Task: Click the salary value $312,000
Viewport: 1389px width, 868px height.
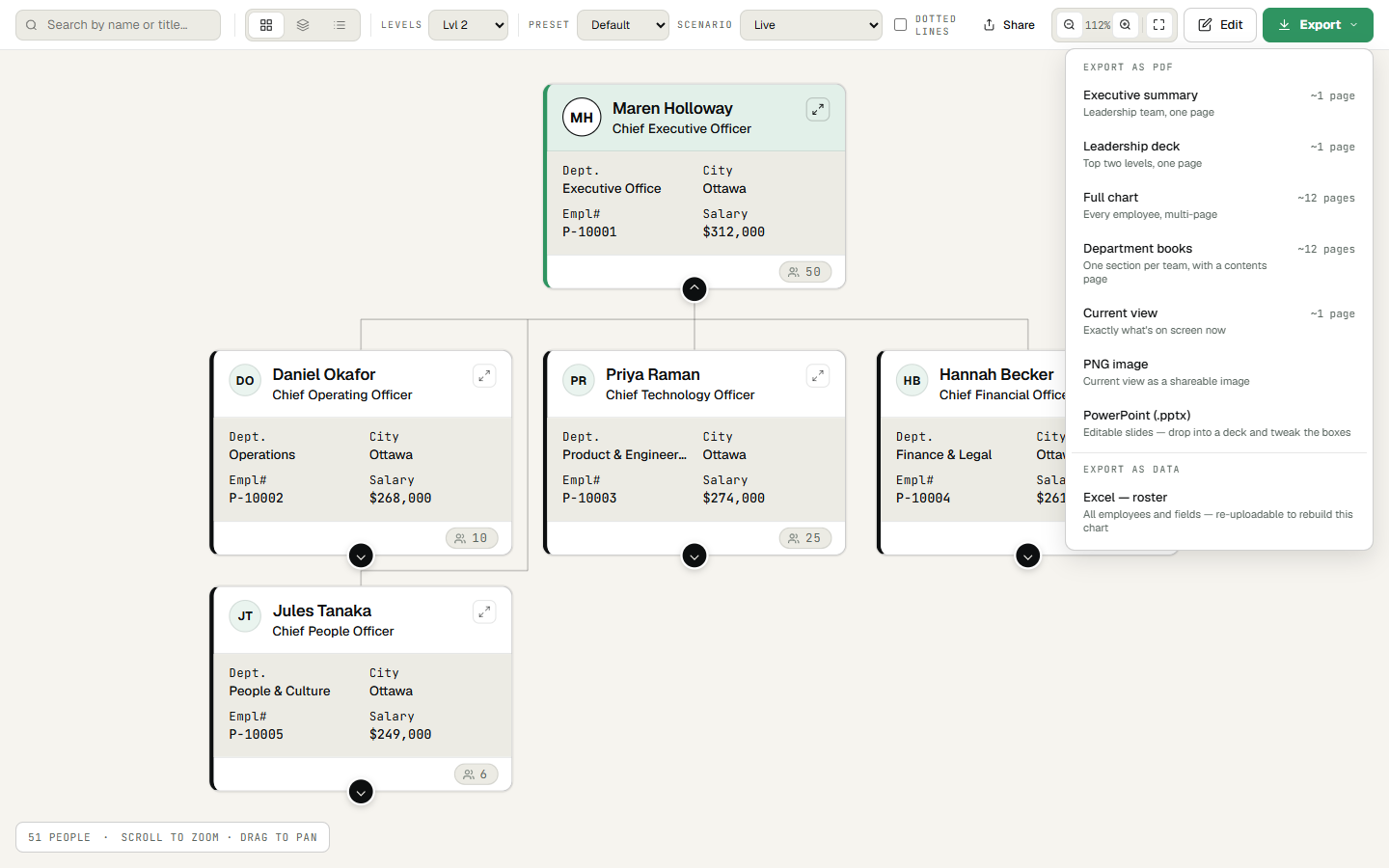Action: coord(734,232)
